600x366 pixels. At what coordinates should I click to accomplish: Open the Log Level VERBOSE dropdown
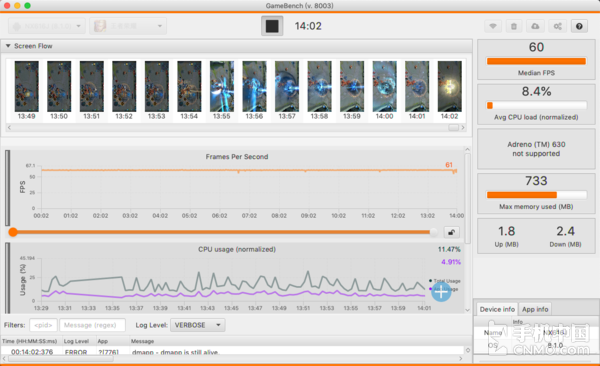[197, 325]
